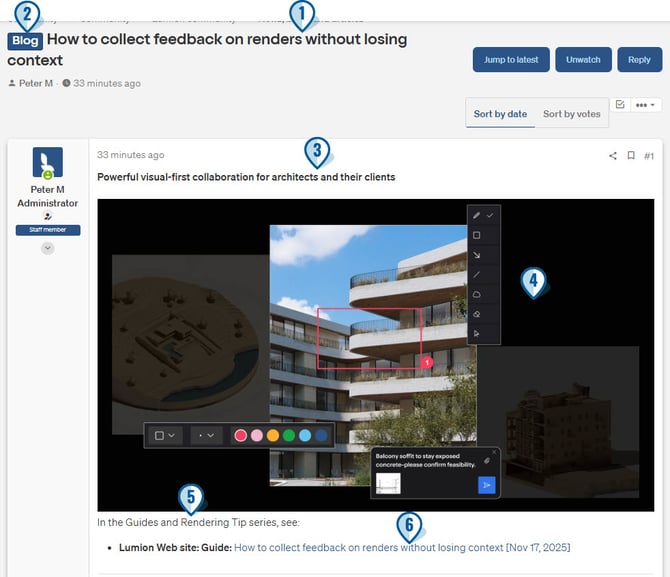Toggle the thread selection checkbox
The height and width of the screenshot is (577, 670).
point(620,104)
